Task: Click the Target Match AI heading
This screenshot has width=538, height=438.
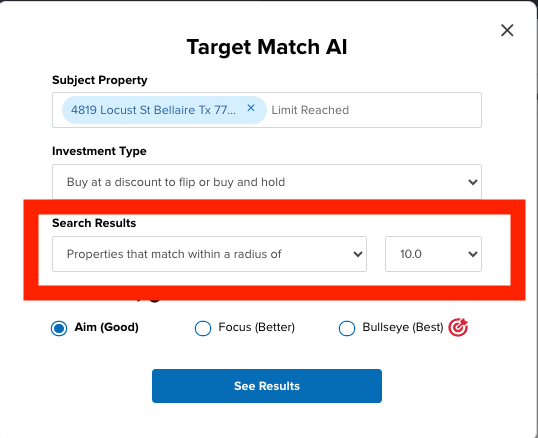Action: 267,47
